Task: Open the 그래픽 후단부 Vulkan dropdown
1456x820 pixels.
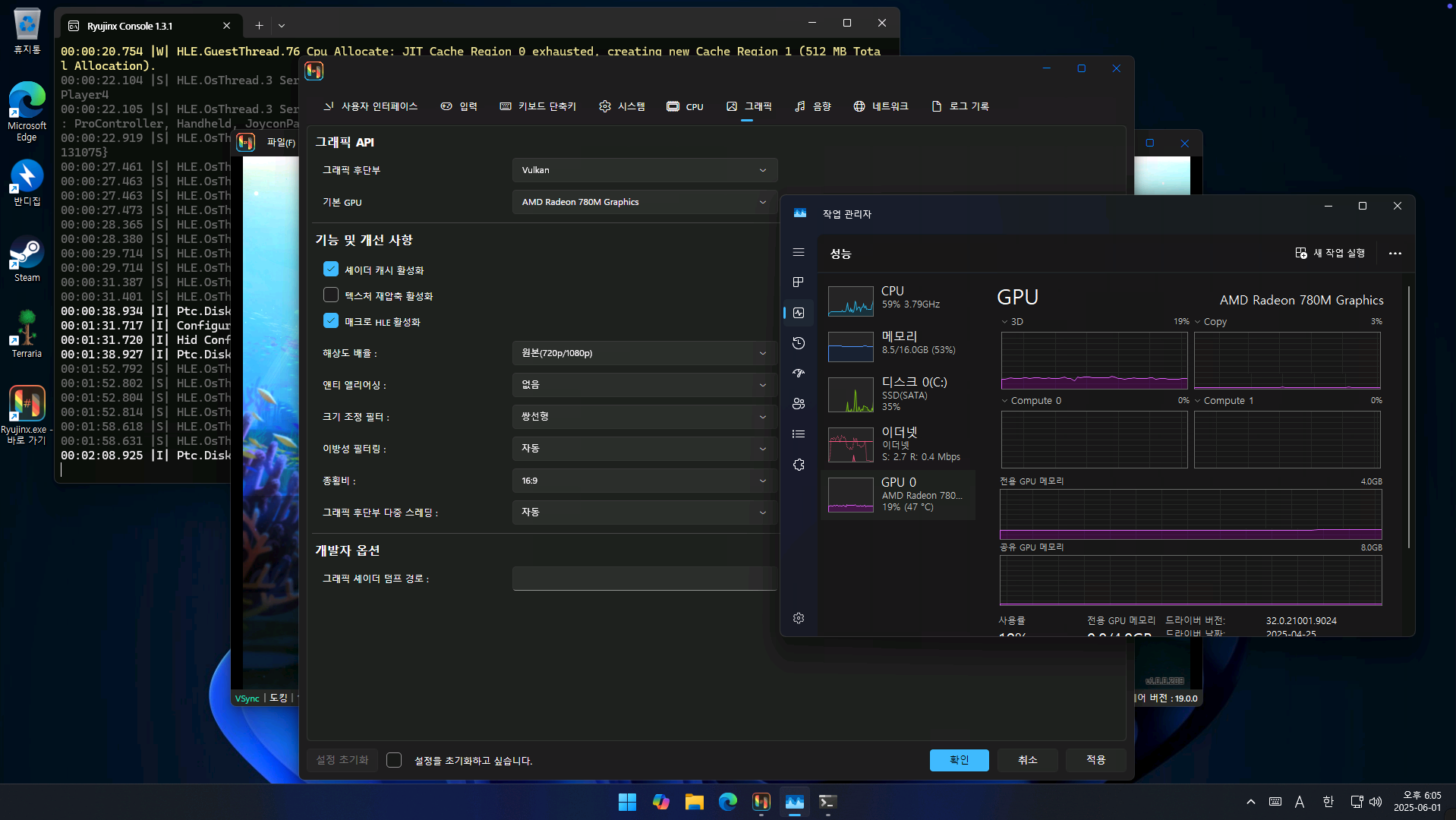Action: click(644, 170)
